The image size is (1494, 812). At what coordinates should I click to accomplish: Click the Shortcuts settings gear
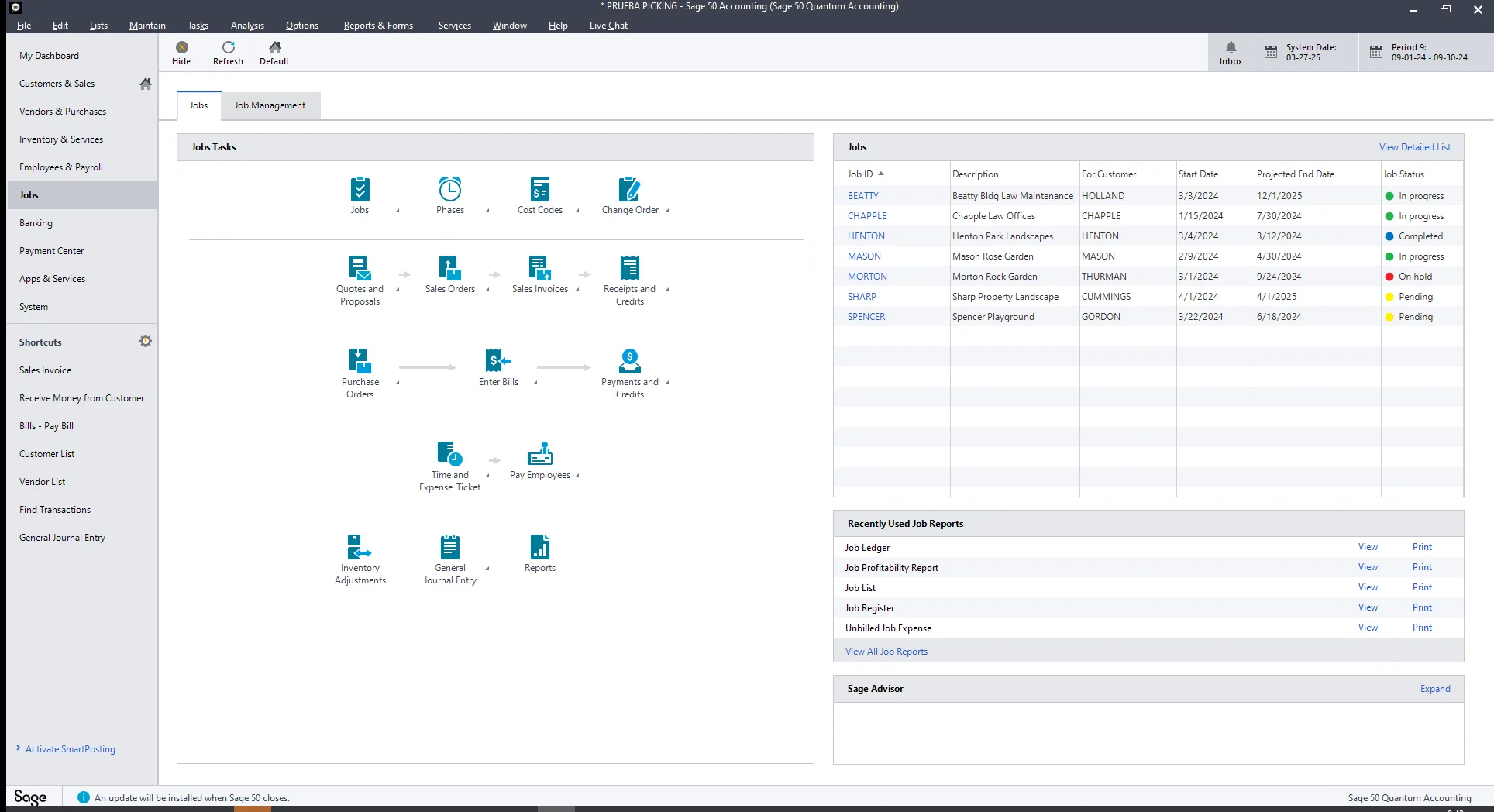[x=145, y=342]
